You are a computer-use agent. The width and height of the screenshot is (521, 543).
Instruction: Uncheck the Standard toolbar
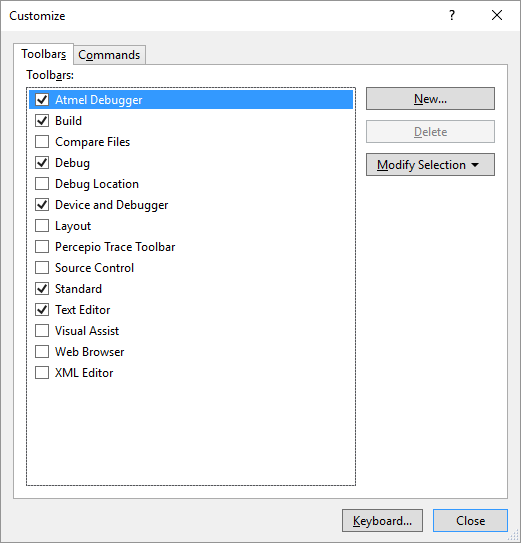[x=42, y=289]
